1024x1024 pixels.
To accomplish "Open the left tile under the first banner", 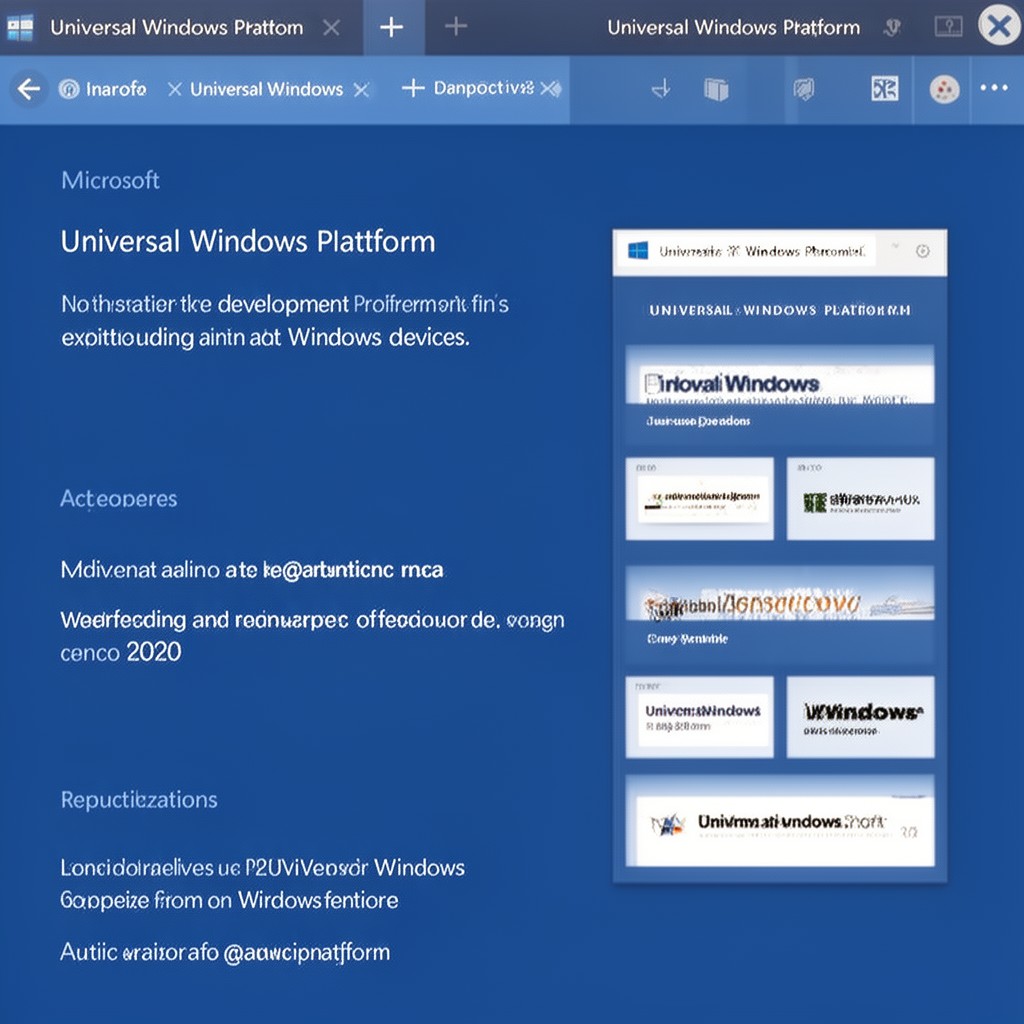I will [x=699, y=499].
